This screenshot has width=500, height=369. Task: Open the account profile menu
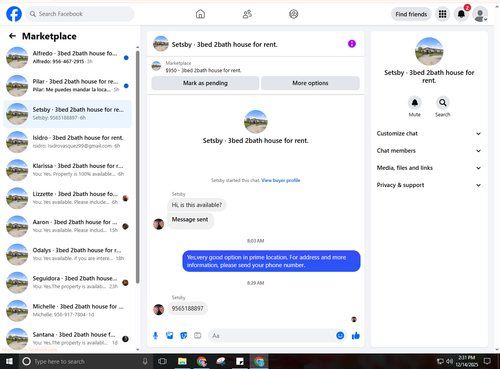coord(480,14)
